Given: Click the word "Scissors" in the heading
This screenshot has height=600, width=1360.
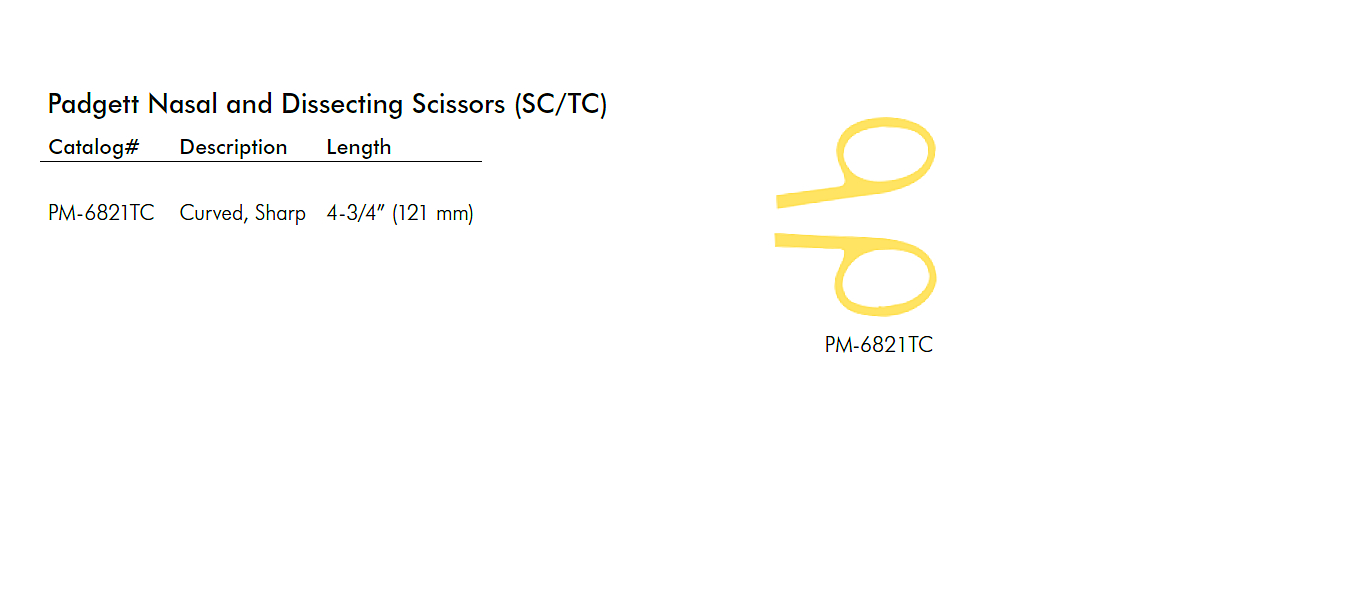Looking at the screenshot, I should coord(458,104).
